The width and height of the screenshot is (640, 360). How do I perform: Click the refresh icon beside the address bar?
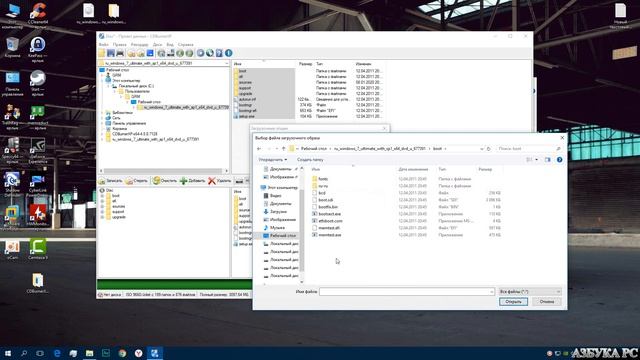(489, 149)
